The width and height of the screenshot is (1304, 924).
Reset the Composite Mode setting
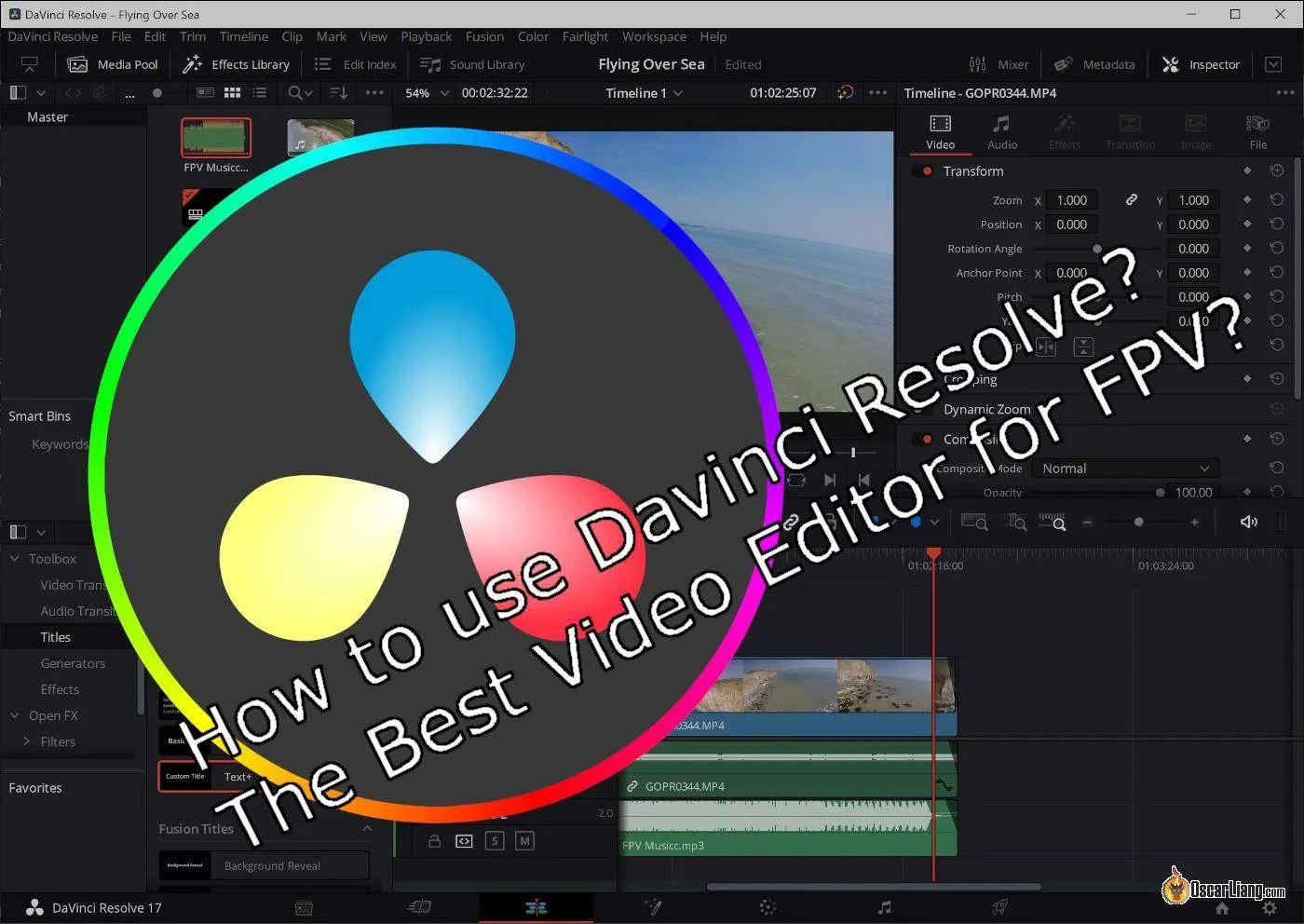tap(1277, 469)
